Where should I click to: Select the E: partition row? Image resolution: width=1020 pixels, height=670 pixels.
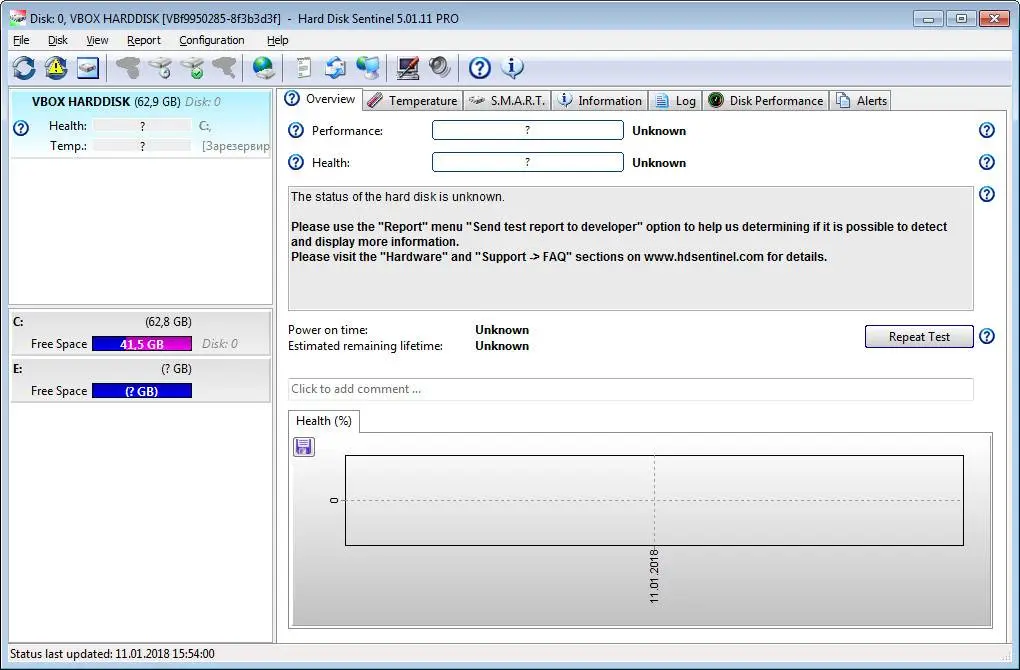point(141,381)
